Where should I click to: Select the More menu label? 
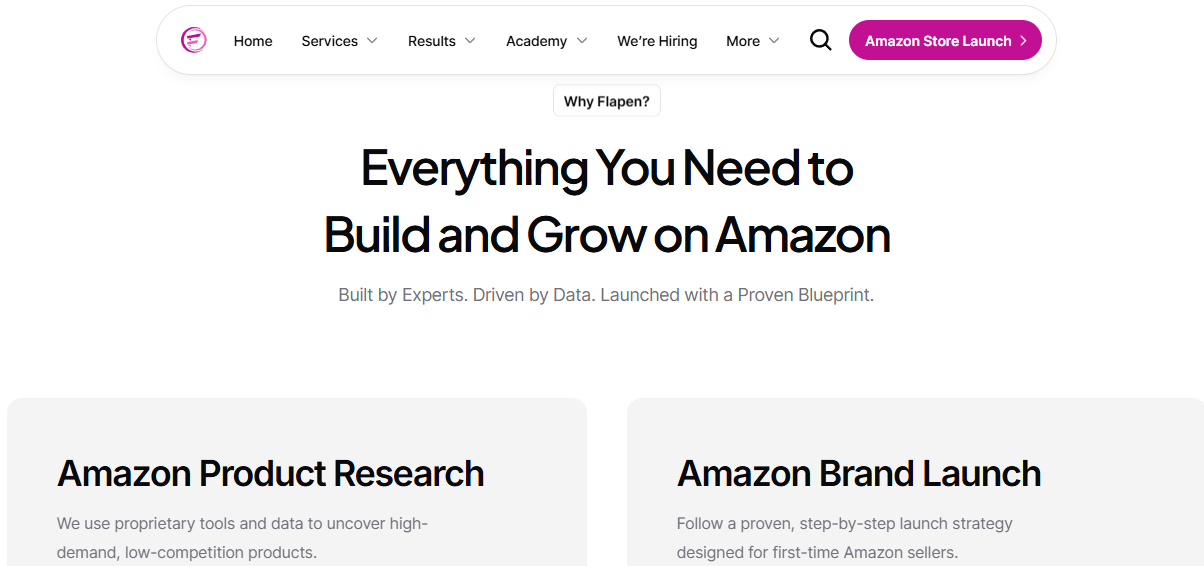[x=743, y=41]
